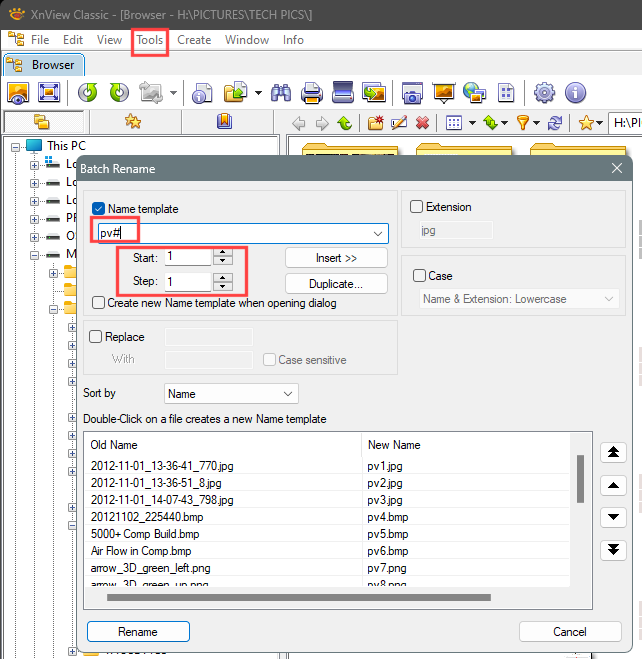The image size is (642, 659).
Task: Click the Start value field
Action: [x=188, y=257]
